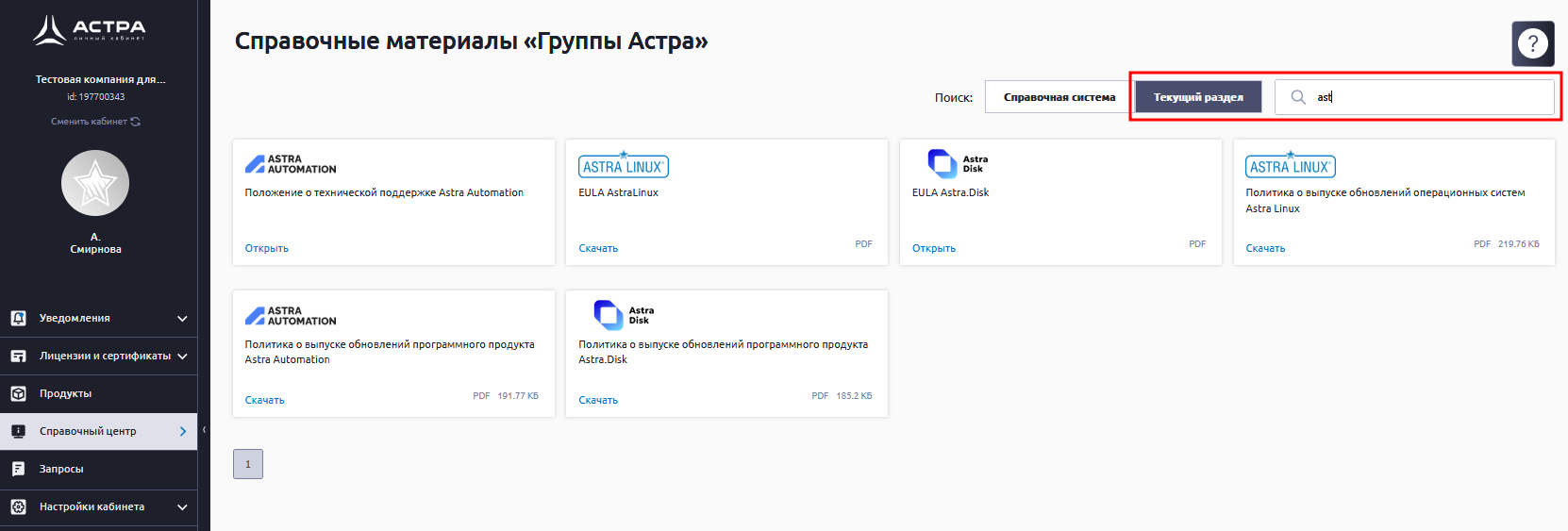Open the Astra Automation support policy document

coord(267,248)
